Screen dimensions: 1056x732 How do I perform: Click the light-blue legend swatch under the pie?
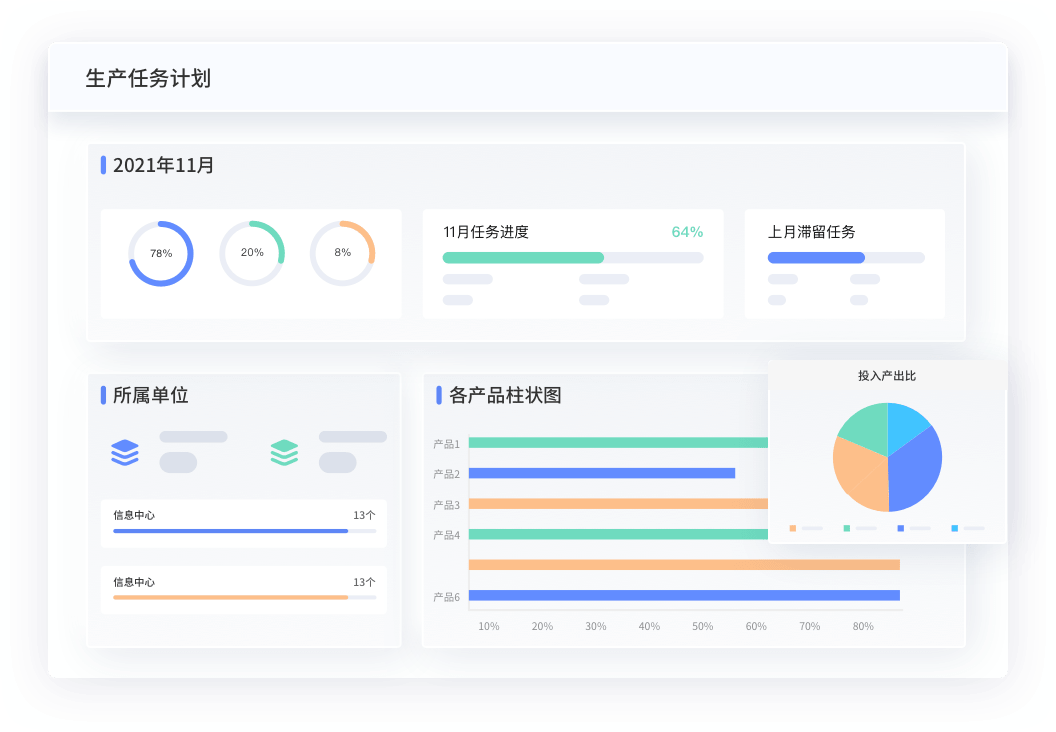point(955,528)
